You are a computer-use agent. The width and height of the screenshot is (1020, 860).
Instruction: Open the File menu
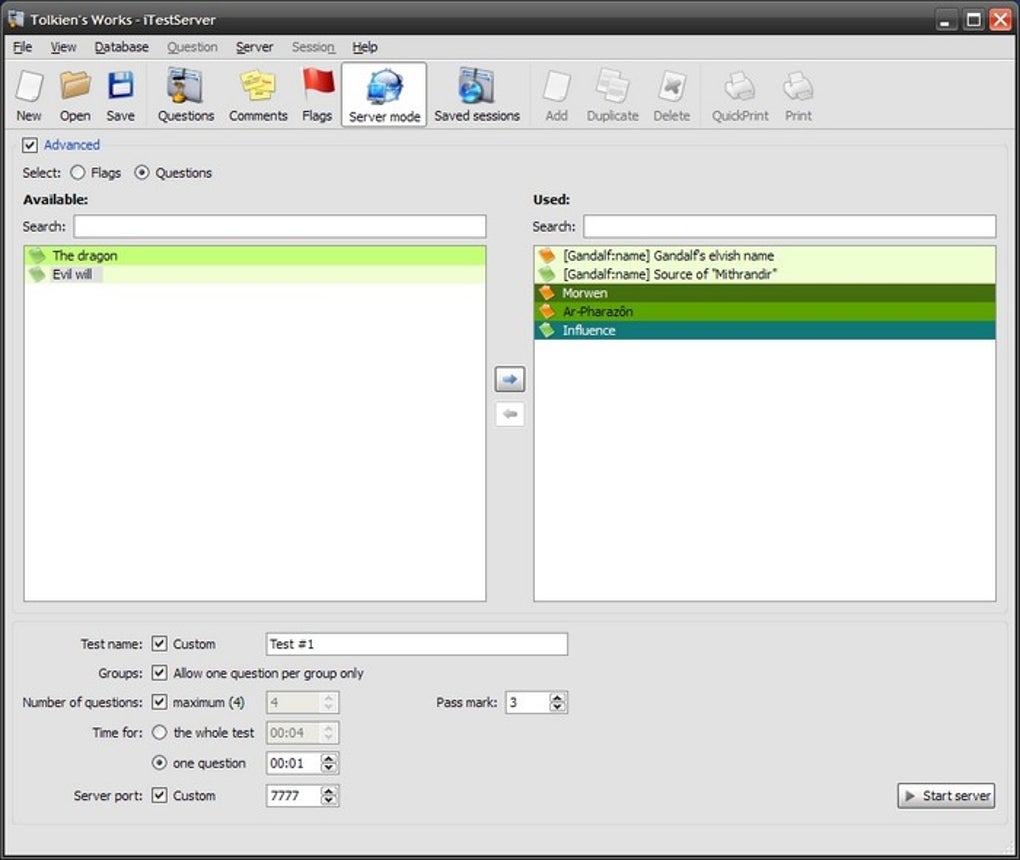(x=22, y=47)
